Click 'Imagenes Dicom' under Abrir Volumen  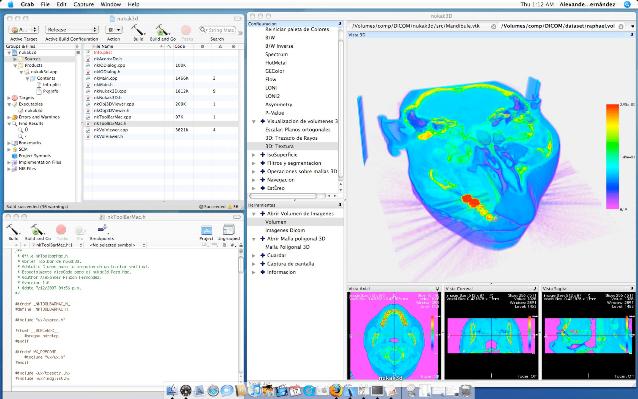285,230
